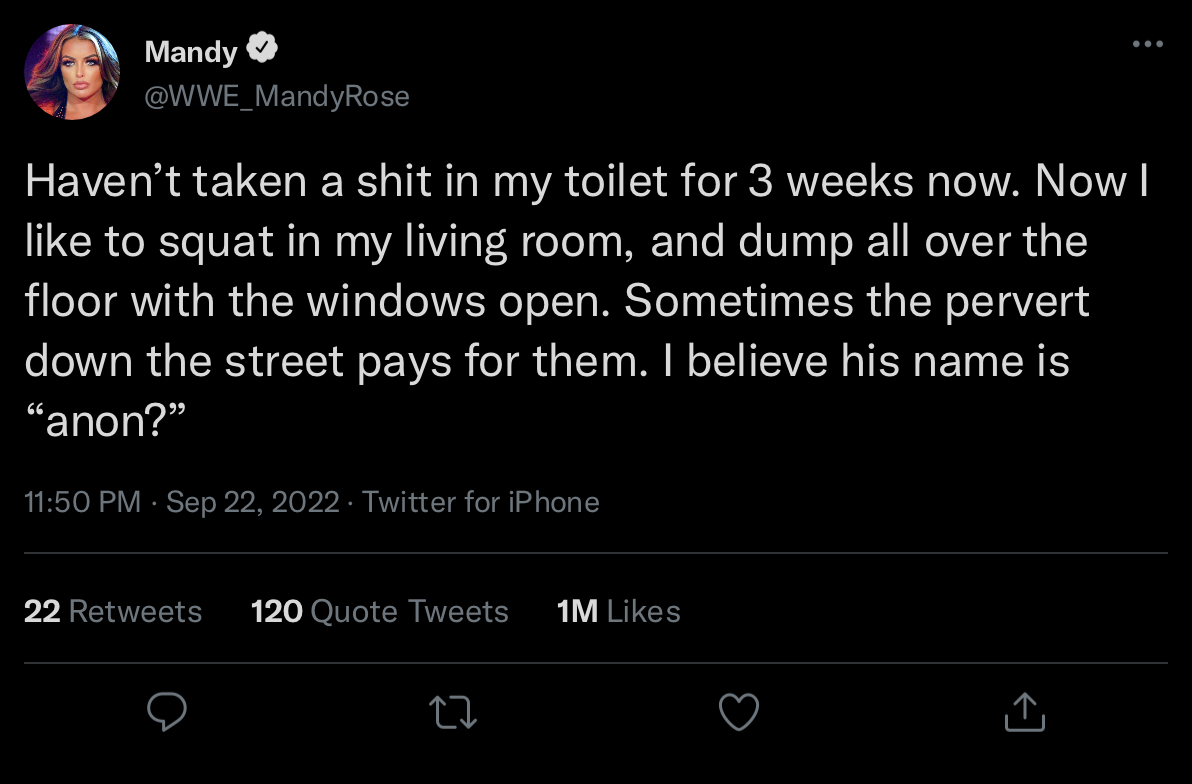Click the number 22 retweet count
The height and width of the screenshot is (784, 1192).
42,611
